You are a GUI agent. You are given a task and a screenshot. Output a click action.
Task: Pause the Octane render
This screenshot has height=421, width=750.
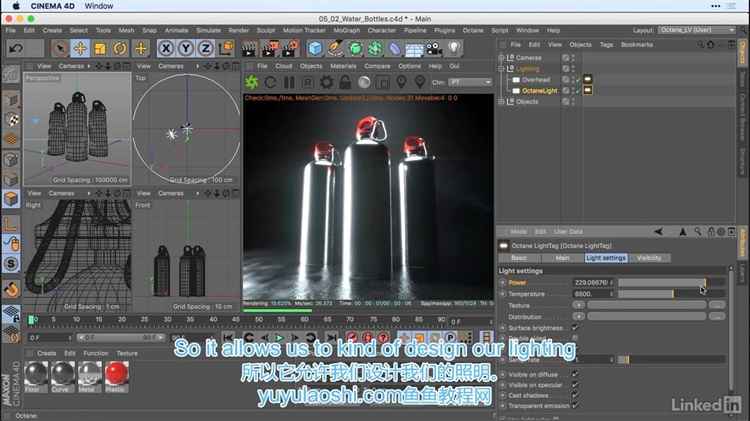point(289,82)
